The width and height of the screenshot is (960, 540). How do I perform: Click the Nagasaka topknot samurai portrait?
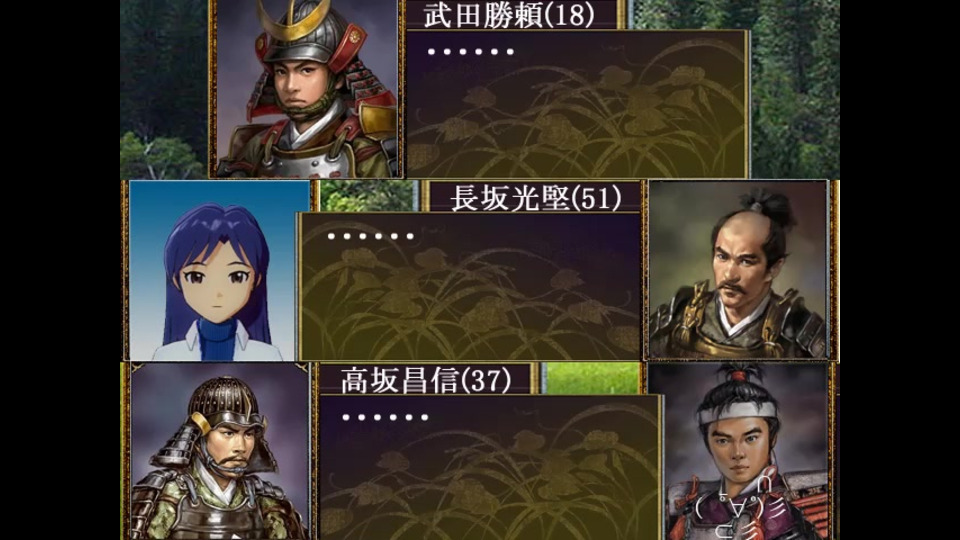[738, 270]
